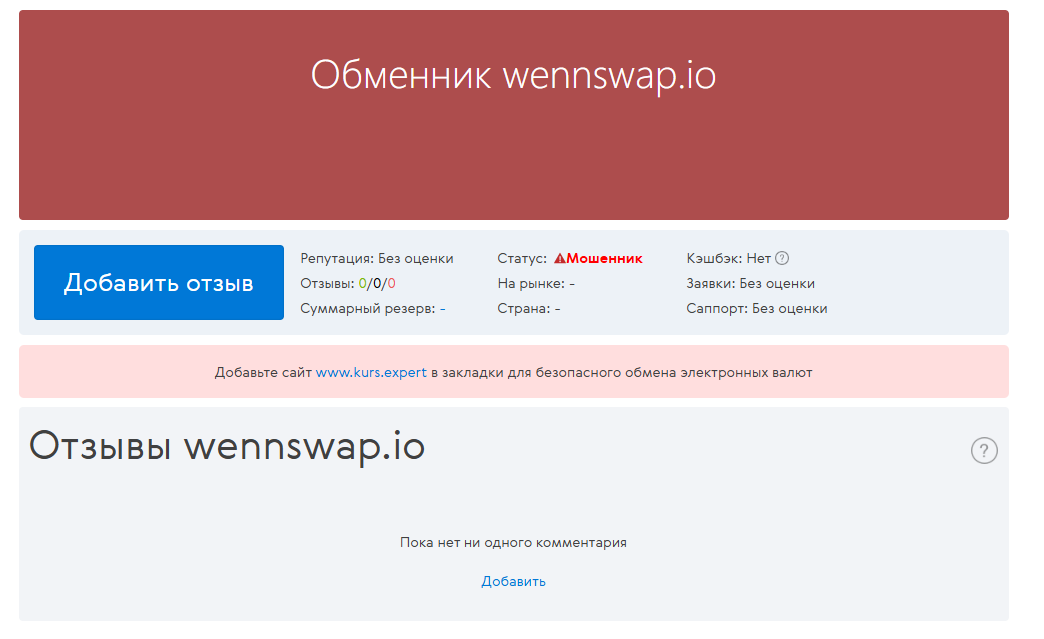Click the Страна: - entry
The height and width of the screenshot is (639, 1044).
[529, 309]
